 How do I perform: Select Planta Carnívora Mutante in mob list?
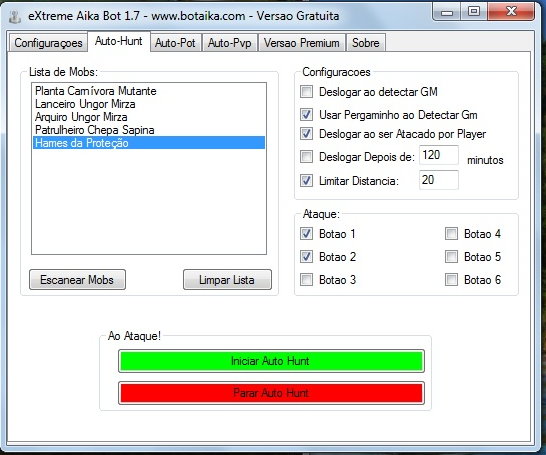pos(149,91)
